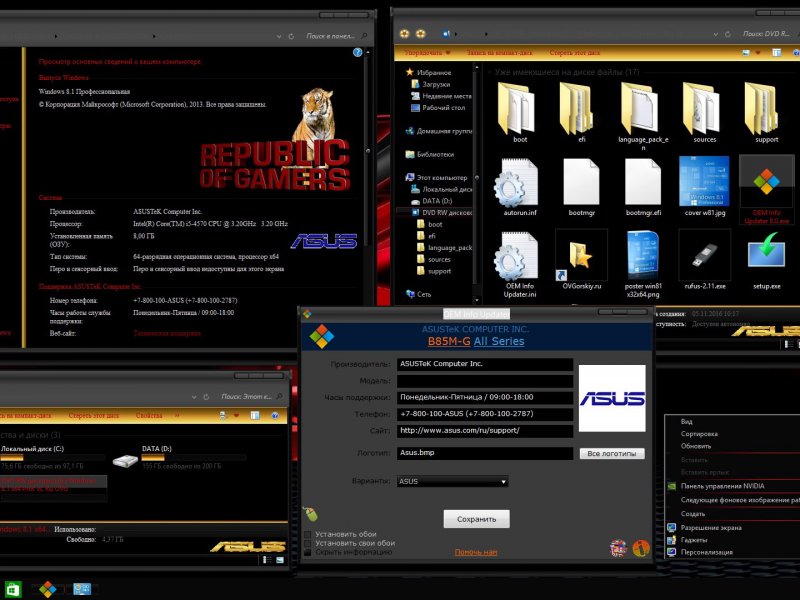Open the Варианты ASUS dropdown
The image size is (800, 600).
(x=453, y=481)
